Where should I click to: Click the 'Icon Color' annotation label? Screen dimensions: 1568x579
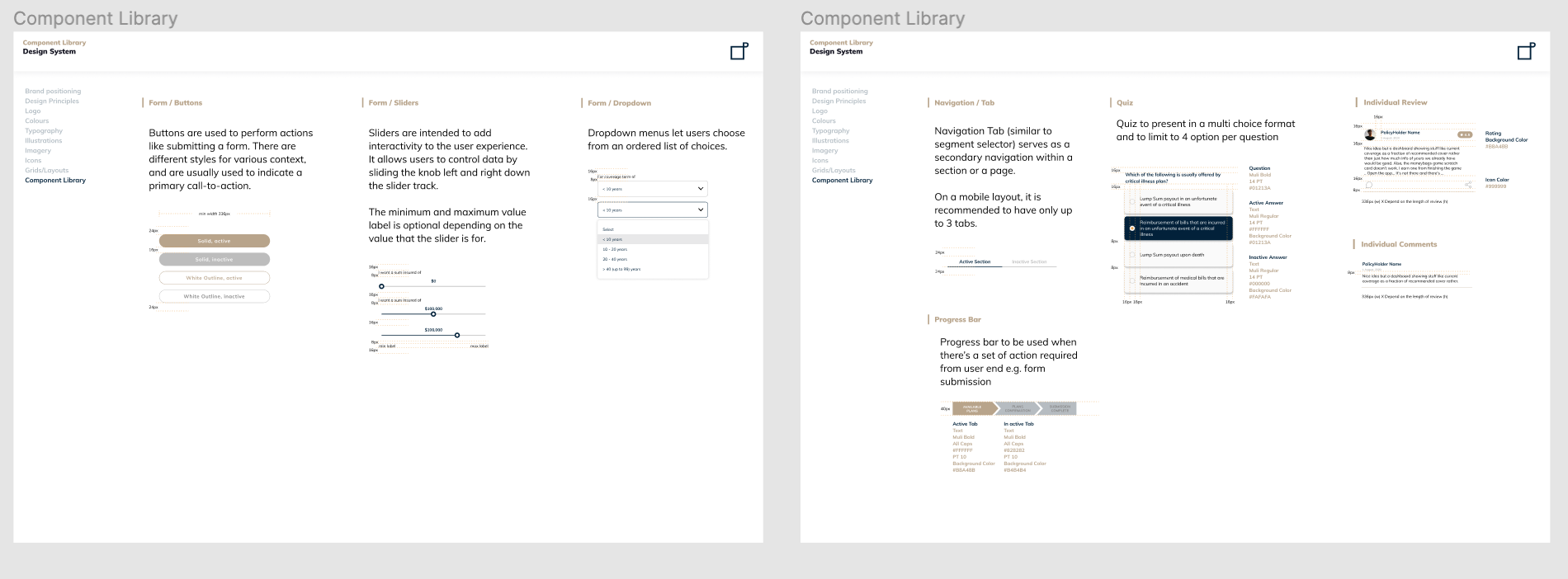(1497, 180)
